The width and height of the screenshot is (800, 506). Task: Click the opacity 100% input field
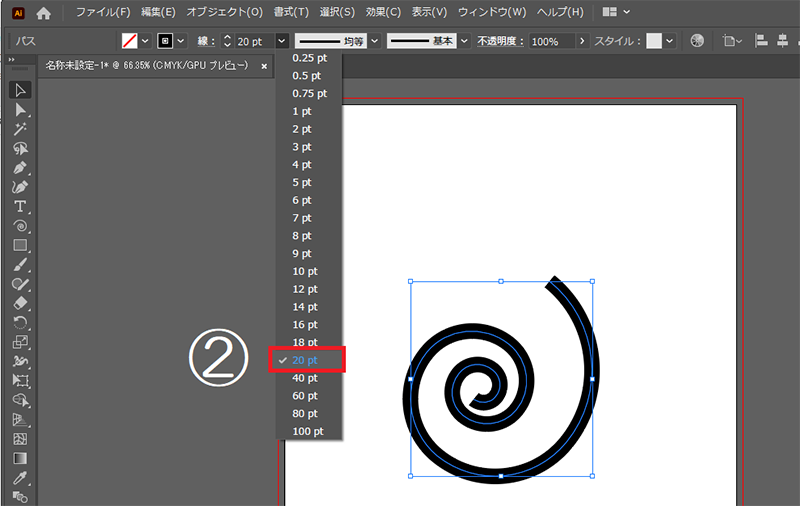pos(551,42)
